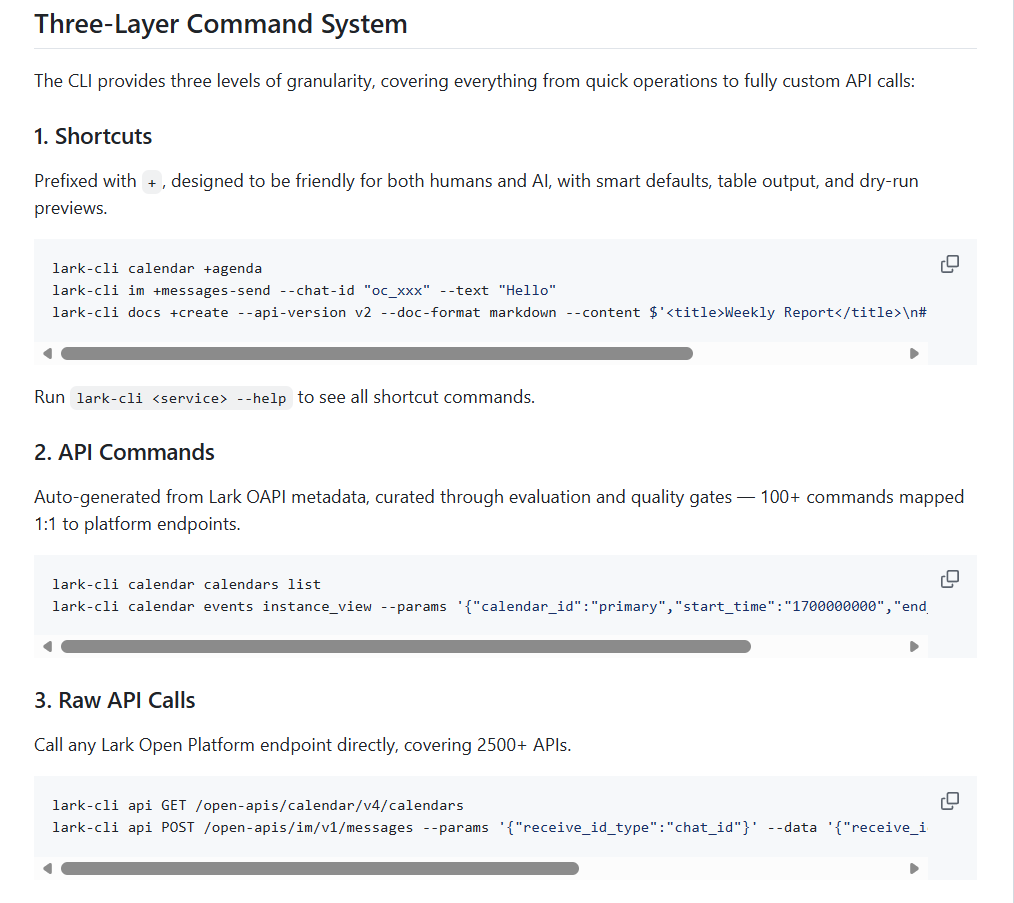This screenshot has width=1014, height=903.
Task: Copy the API Commands code block
Action: (949, 579)
